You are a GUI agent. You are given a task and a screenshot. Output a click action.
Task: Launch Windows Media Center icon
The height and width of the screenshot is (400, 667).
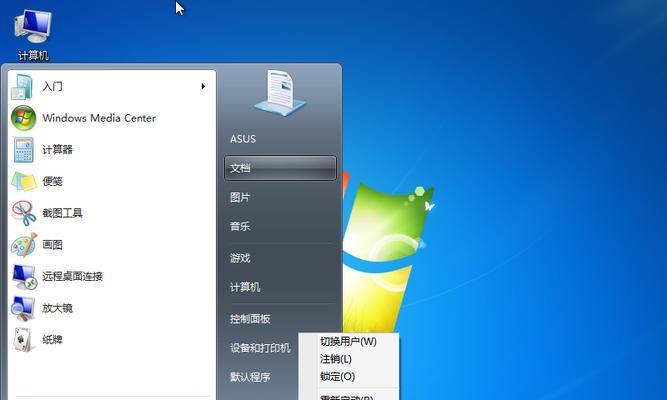tap(23, 118)
